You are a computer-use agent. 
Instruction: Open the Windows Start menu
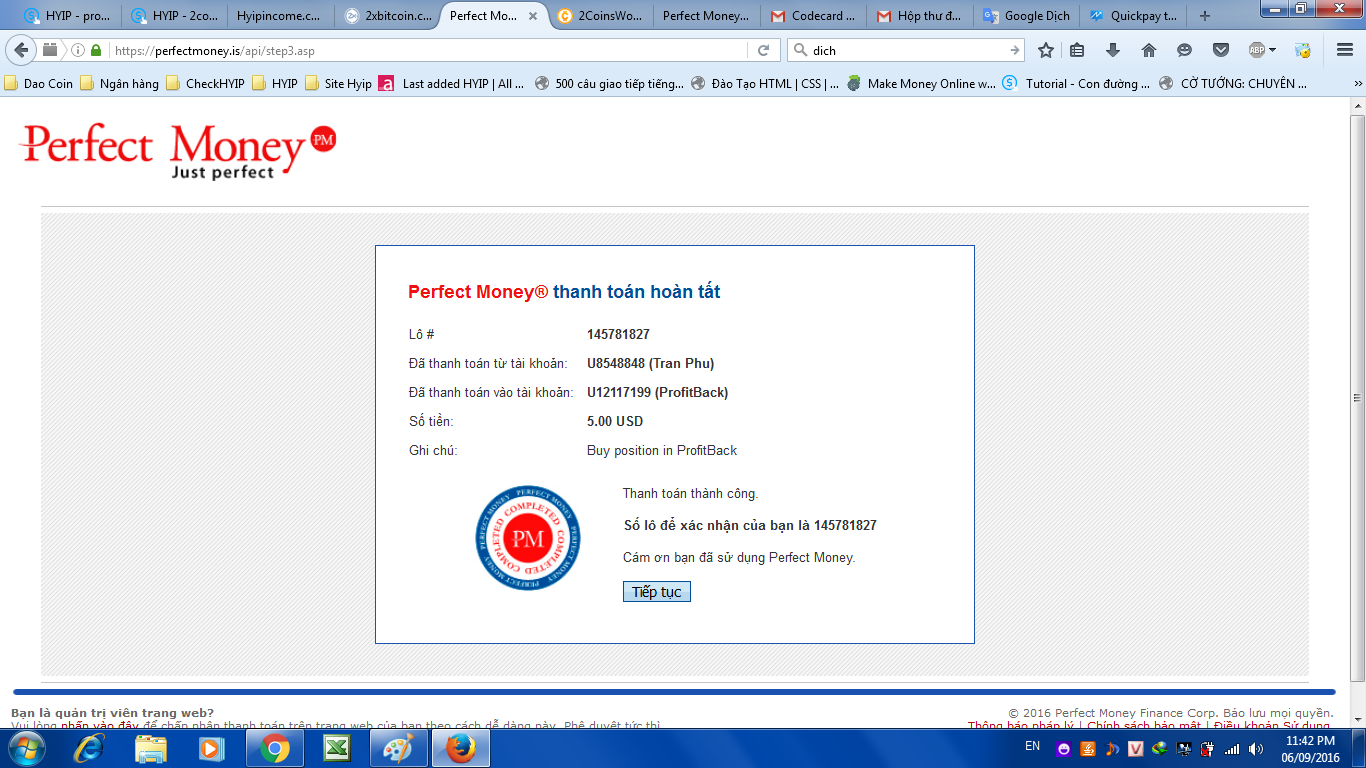(x=27, y=748)
